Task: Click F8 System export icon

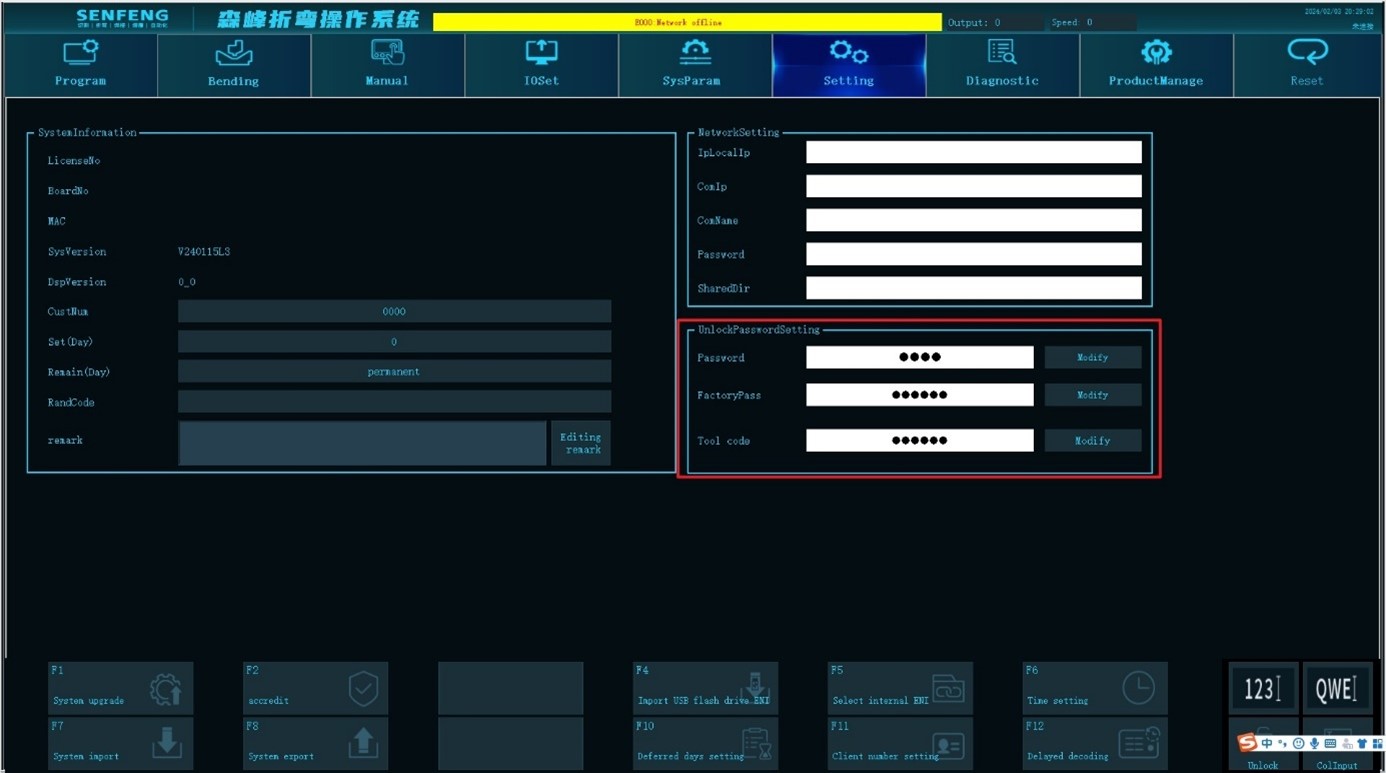Action: coord(362,743)
